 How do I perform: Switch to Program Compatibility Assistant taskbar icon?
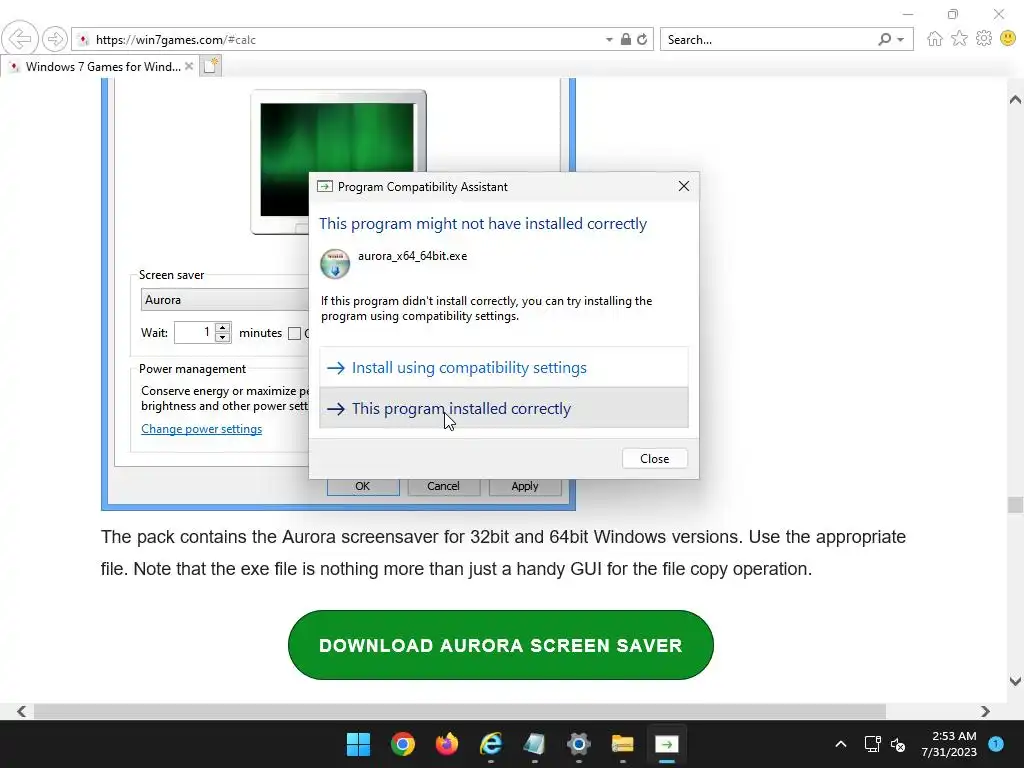[667, 744]
